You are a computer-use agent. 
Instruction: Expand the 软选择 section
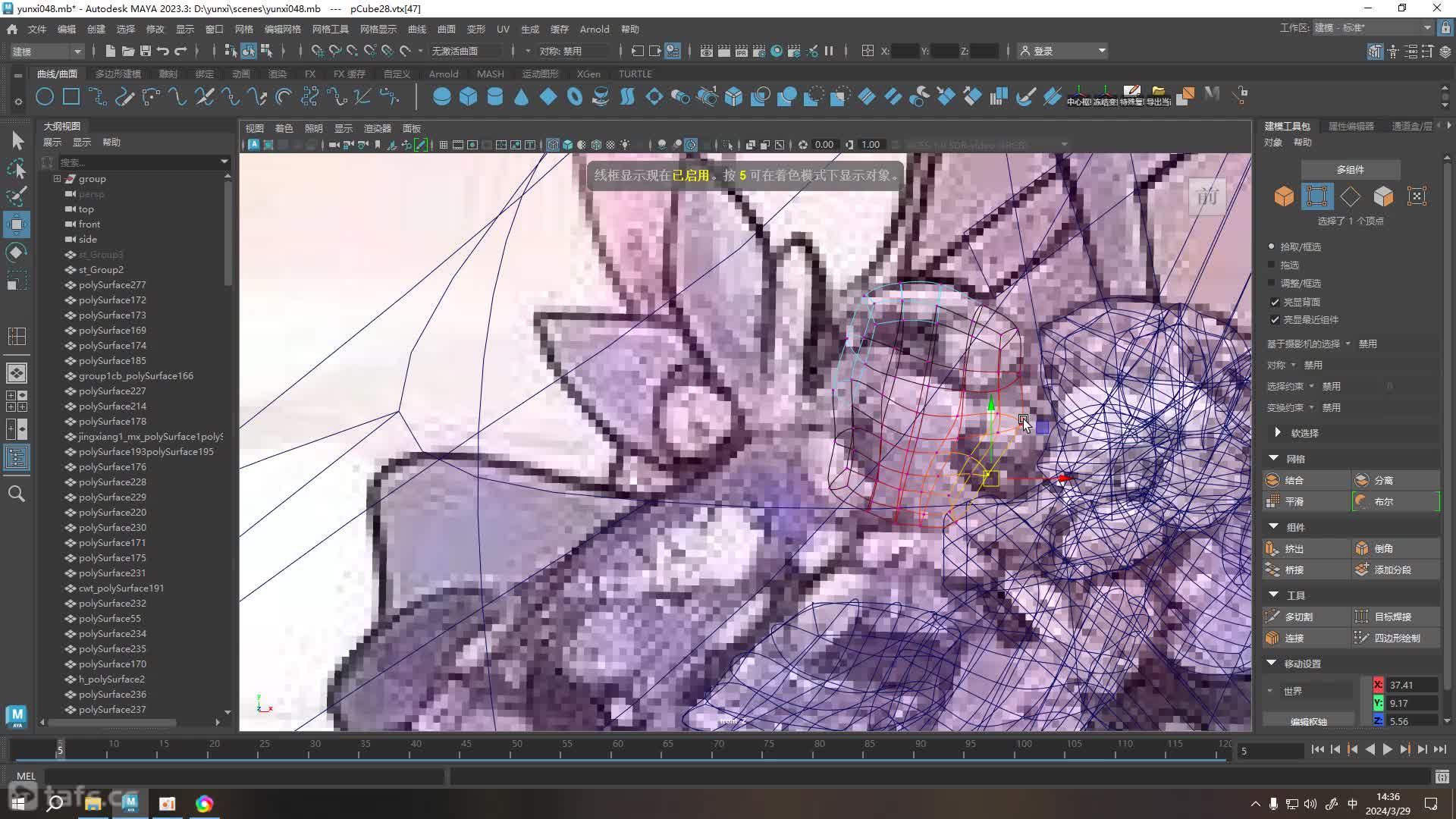[1278, 432]
